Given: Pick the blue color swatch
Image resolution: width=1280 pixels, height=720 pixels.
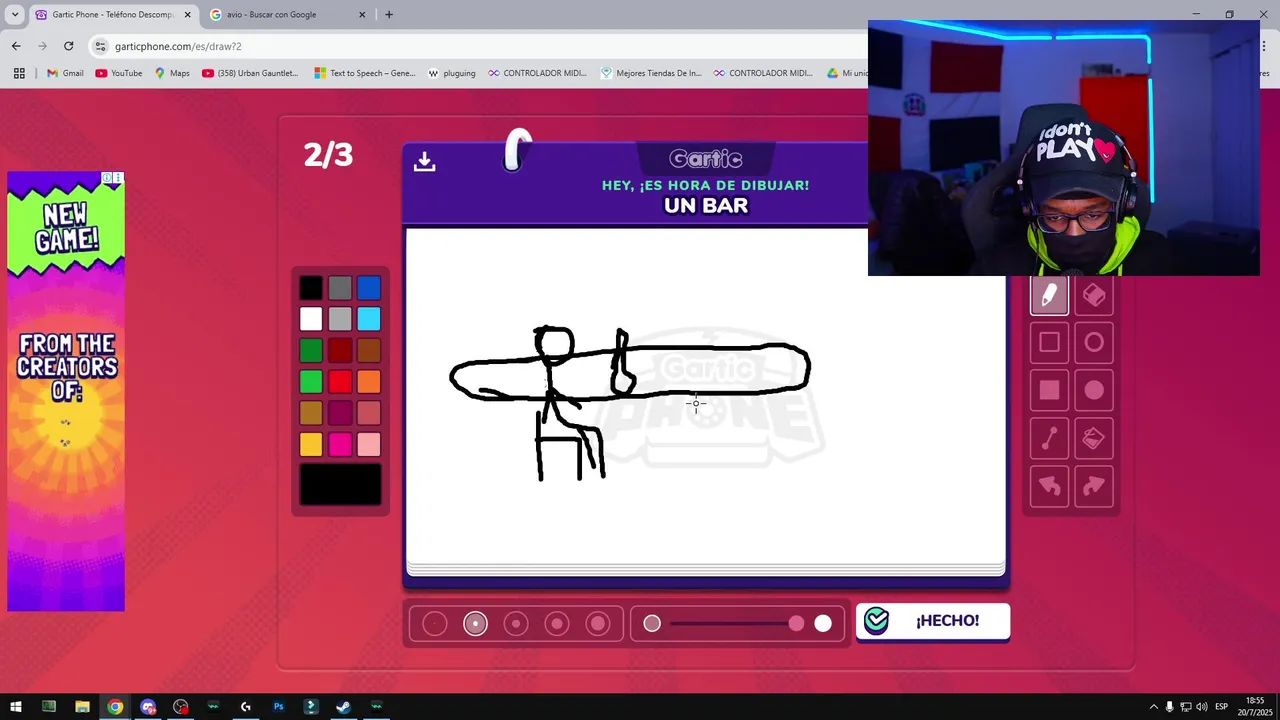Looking at the screenshot, I should point(369,288).
